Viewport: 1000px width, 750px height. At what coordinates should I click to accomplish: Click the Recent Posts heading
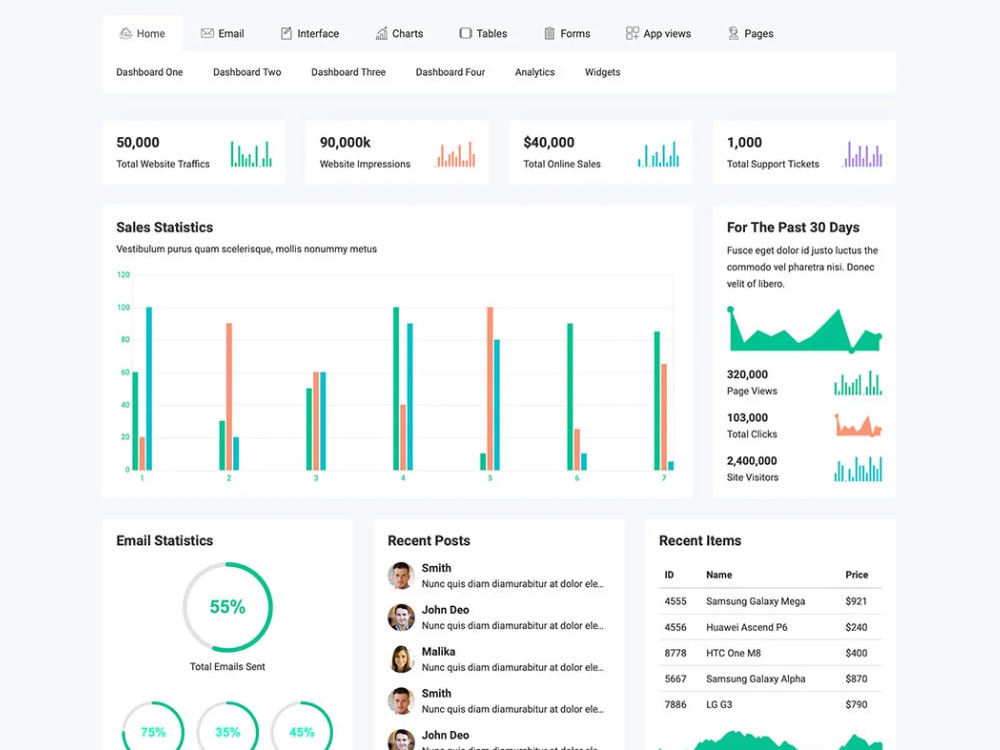(x=429, y=540)
